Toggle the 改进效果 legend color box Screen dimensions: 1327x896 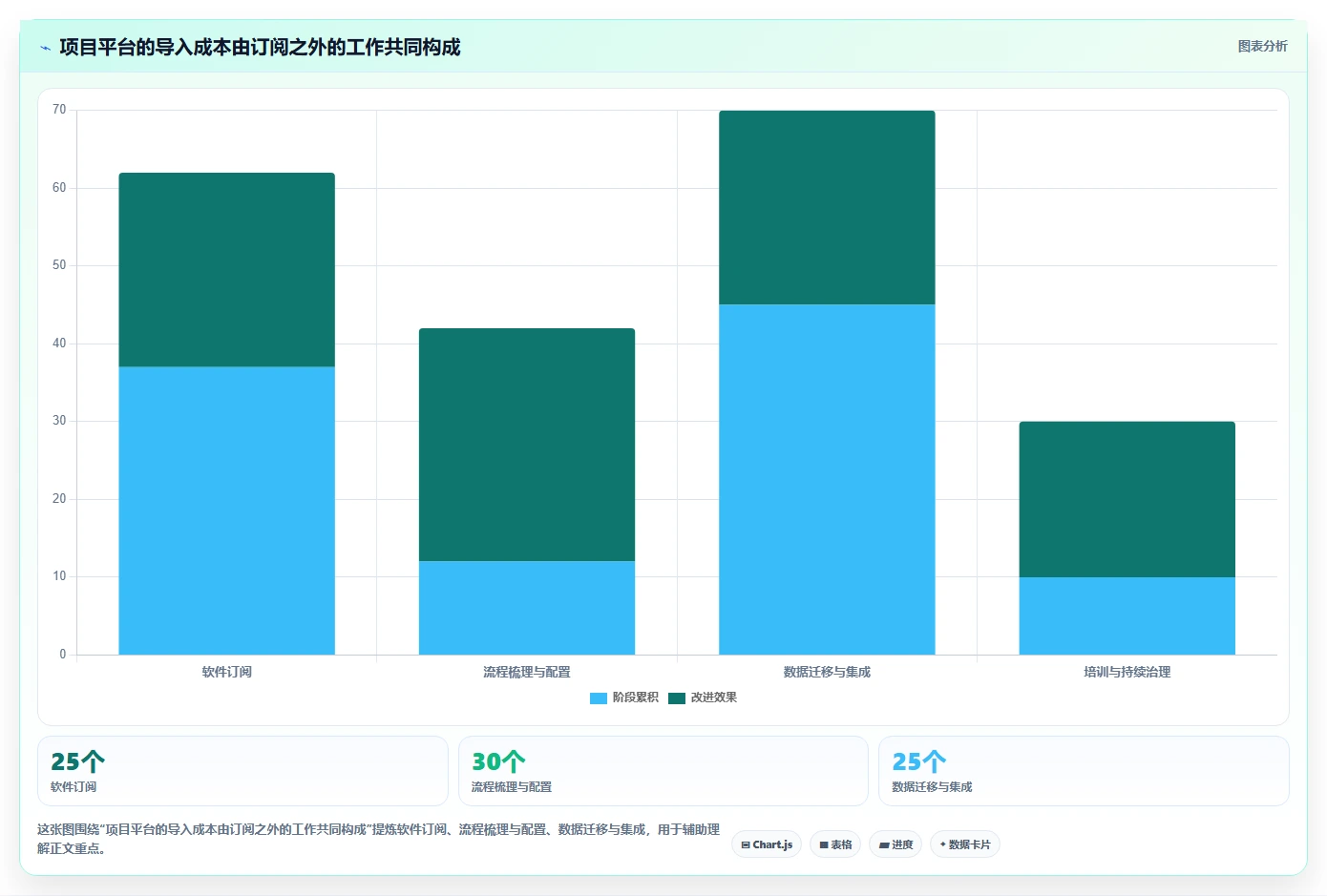pos(677,698)
